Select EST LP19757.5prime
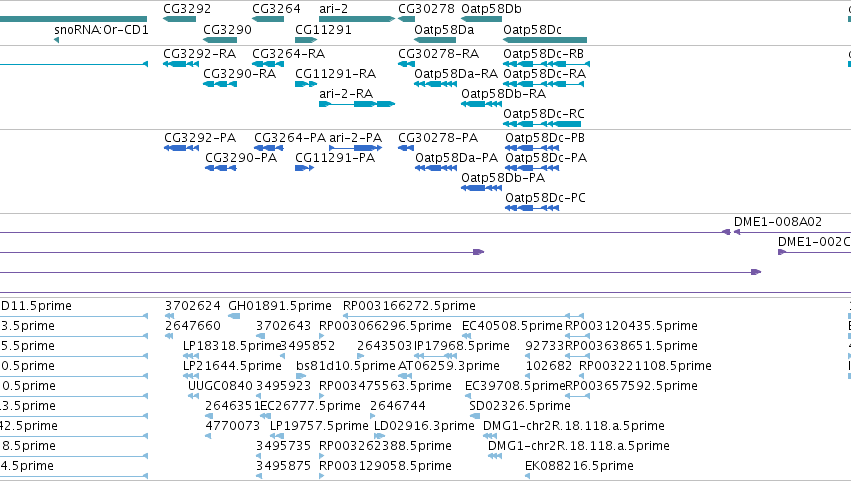851x481 pixels. coord(277,436)
